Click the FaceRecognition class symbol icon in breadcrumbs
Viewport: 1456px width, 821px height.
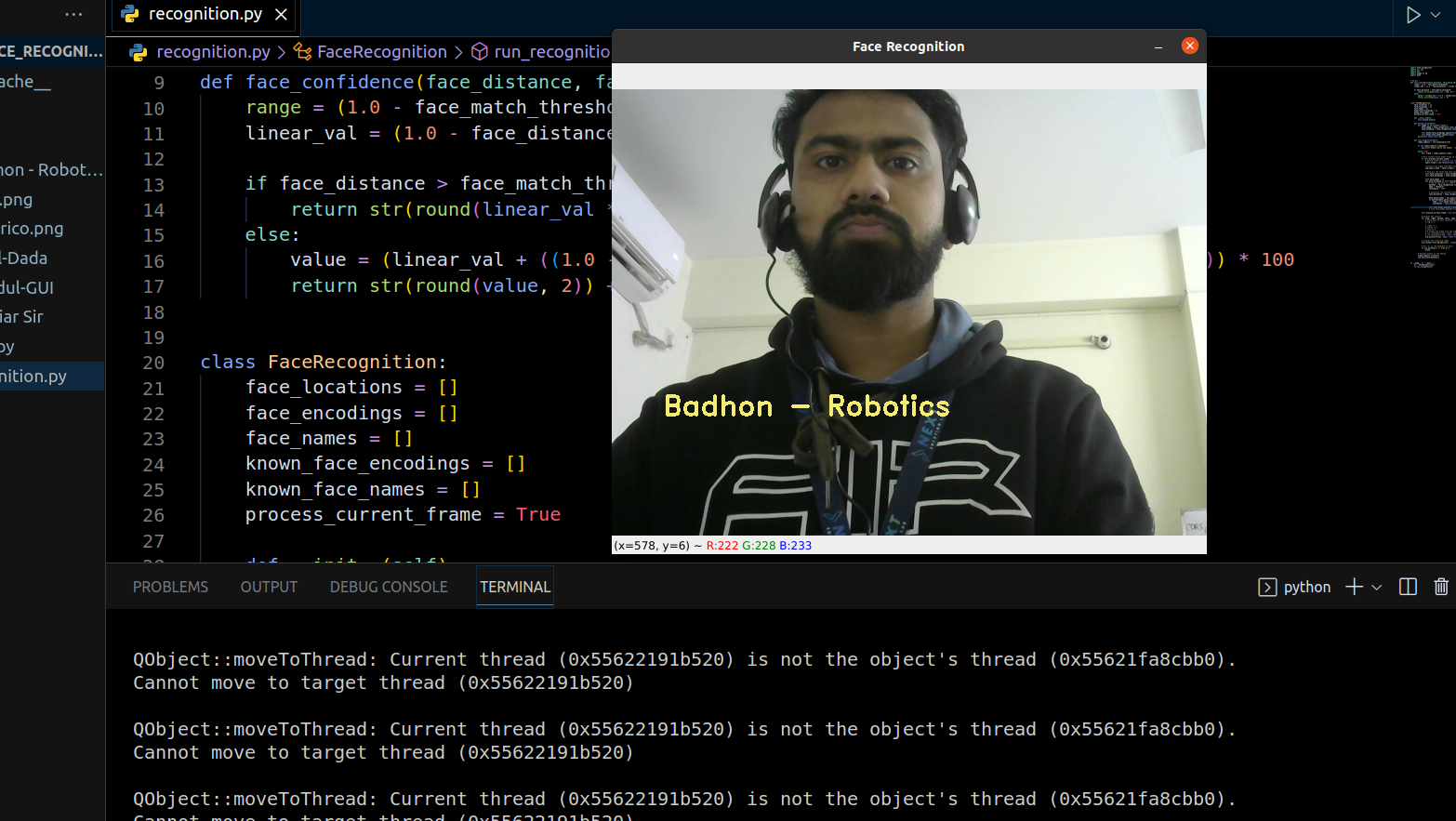coord(302,52)
